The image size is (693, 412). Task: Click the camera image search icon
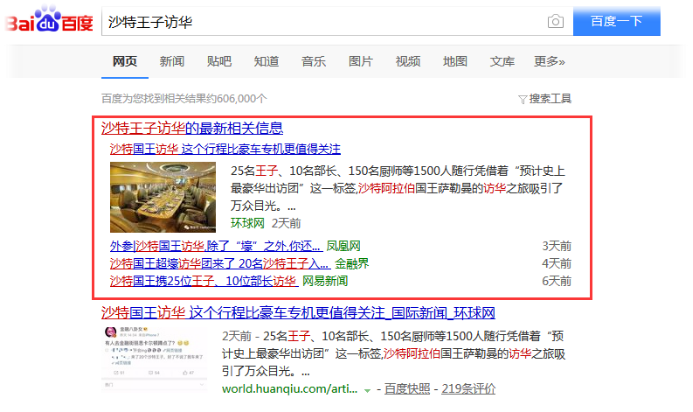click(x=555, y=21)
